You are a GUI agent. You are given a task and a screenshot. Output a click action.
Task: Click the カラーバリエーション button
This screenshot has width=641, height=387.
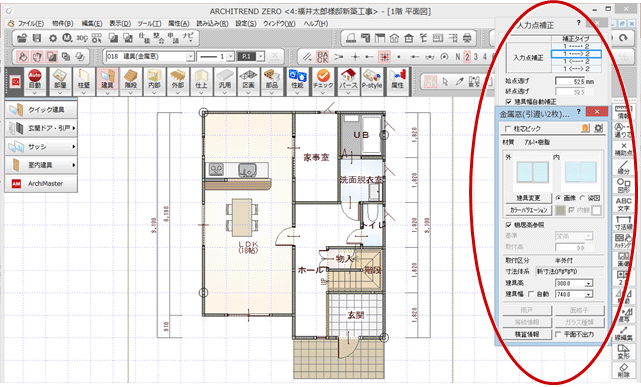pyautogui.click(x=529, y=210)
